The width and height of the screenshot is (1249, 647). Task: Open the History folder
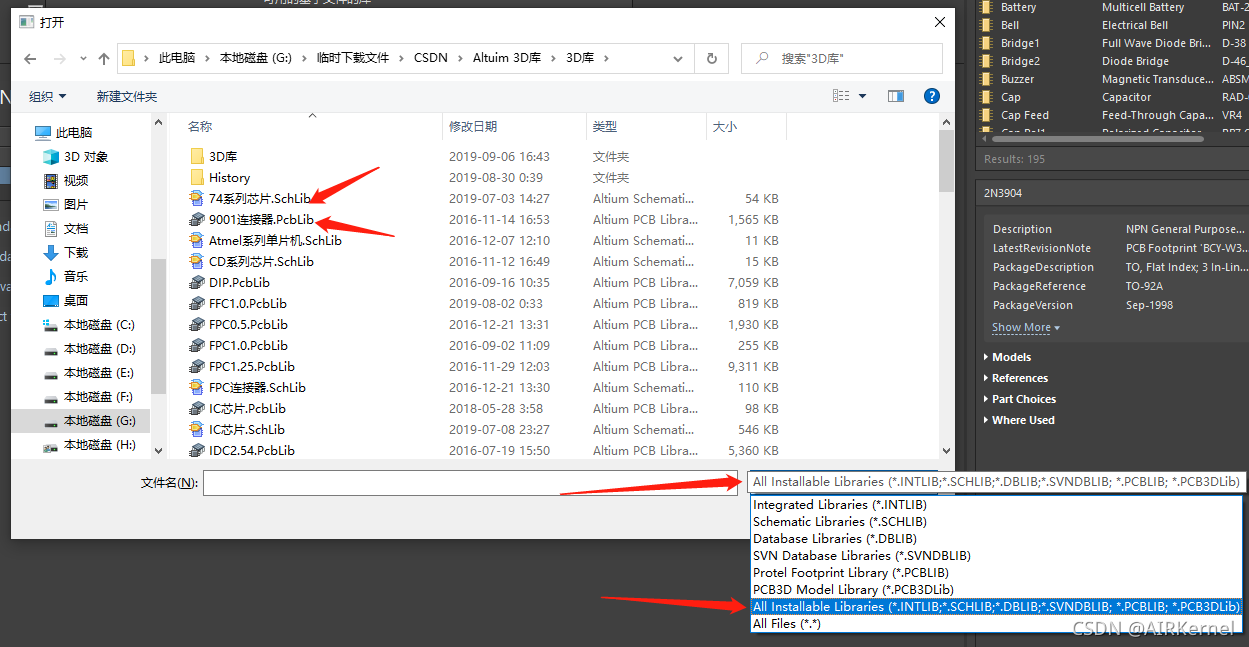click(x=229, y=178)
